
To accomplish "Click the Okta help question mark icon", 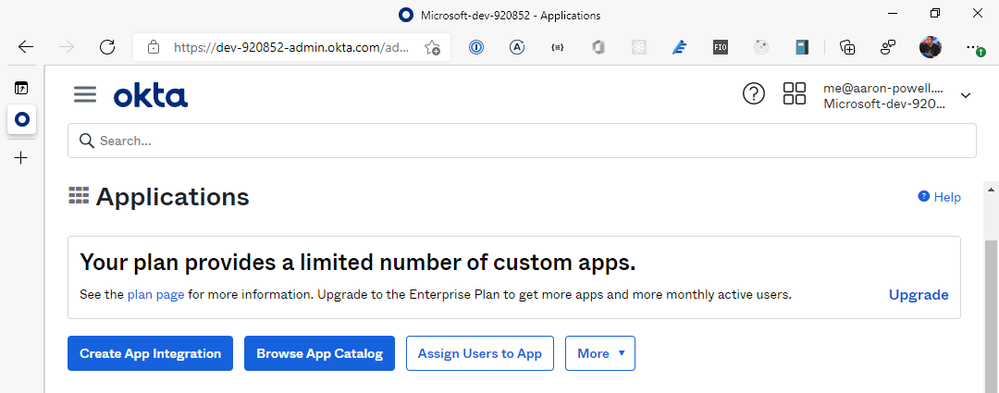I will point(754,94).
